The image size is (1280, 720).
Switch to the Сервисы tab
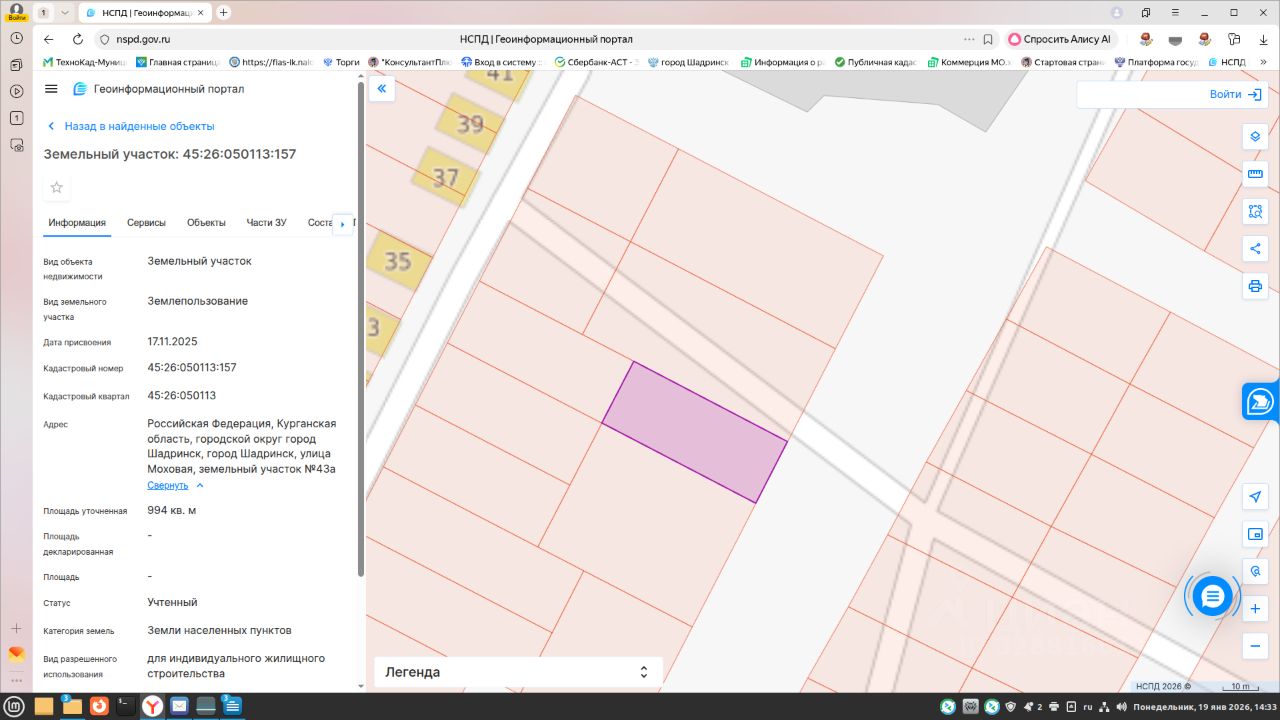146,223
